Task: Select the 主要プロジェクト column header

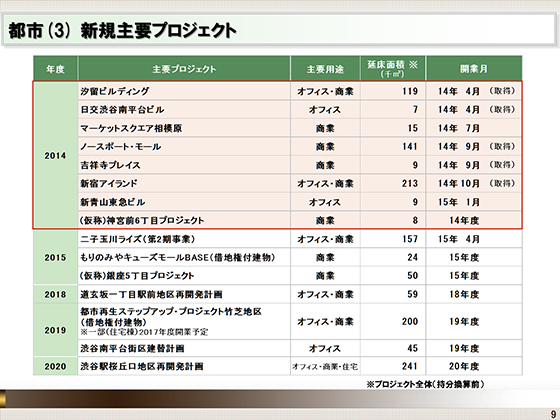Action: [x=184, y=69]
